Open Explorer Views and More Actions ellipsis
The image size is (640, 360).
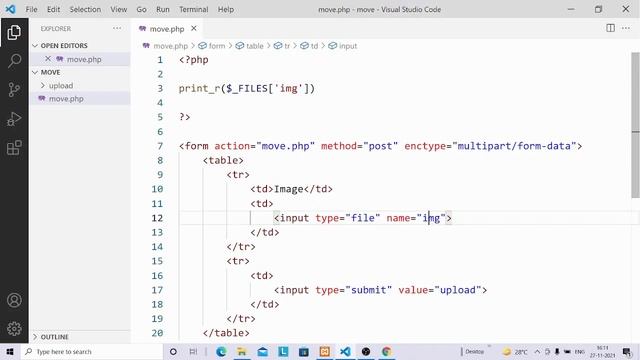[117, 29]
